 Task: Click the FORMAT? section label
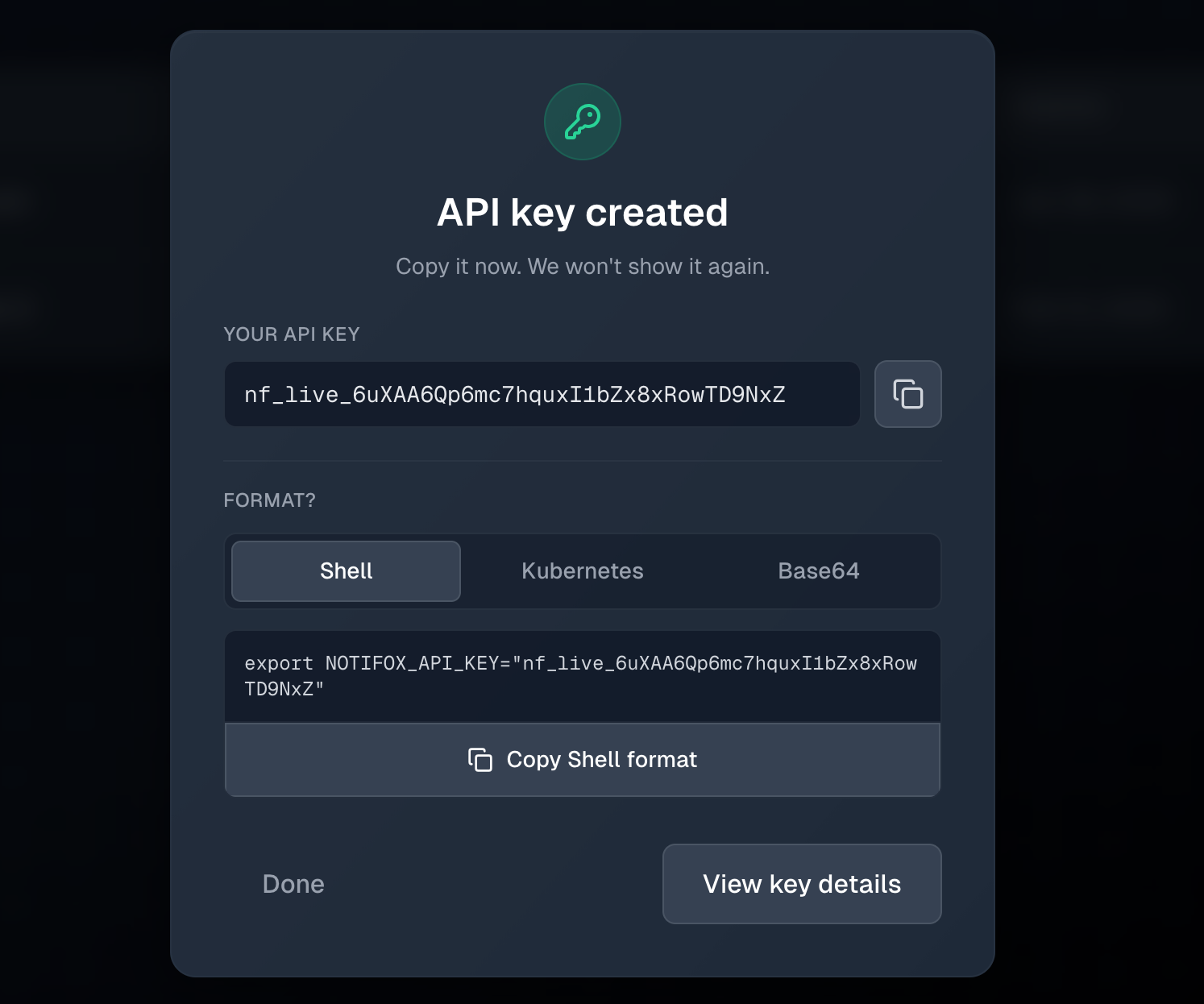pyautogui.click(x=269, y=500)
